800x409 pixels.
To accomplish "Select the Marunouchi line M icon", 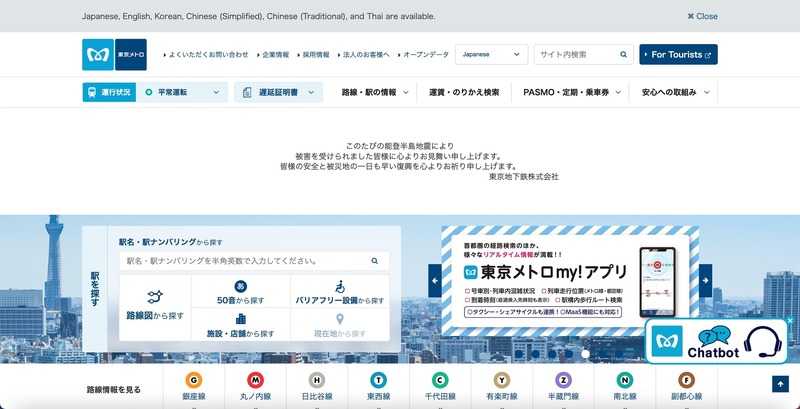I will coord(256,380).
